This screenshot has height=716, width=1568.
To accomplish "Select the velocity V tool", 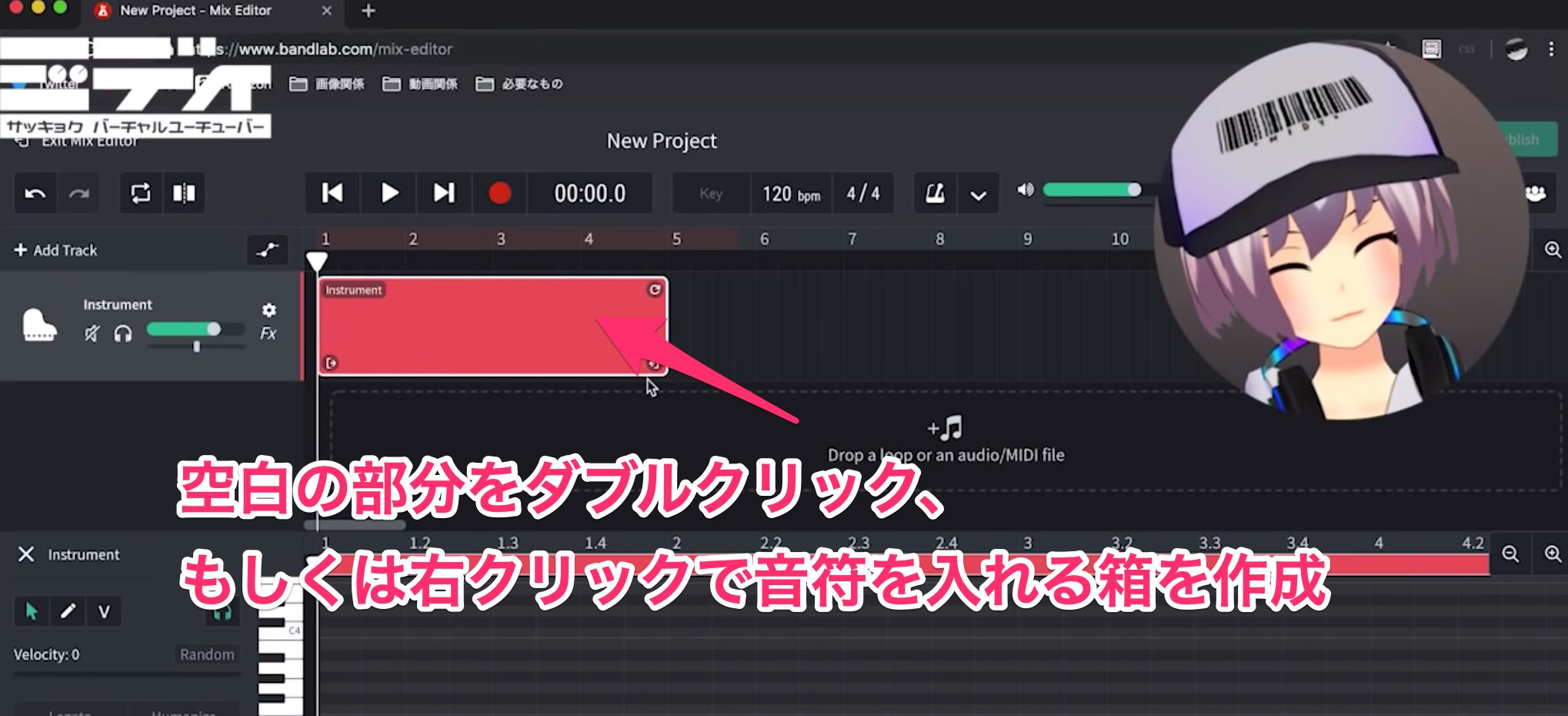I will click(104, 611).
